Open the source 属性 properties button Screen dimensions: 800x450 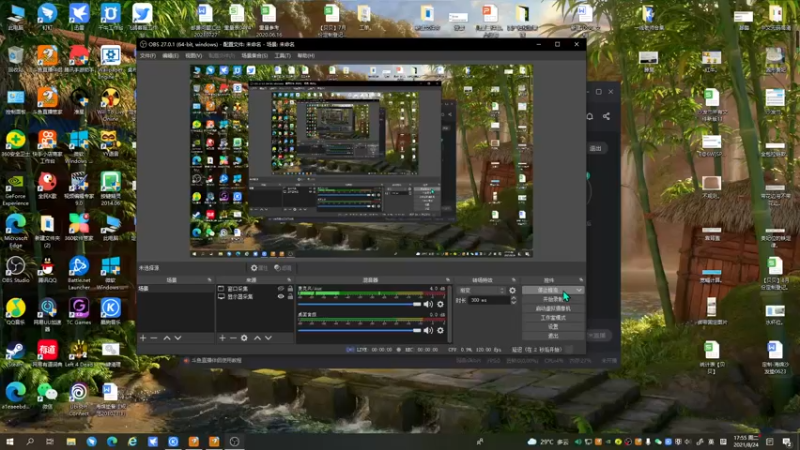259,268
